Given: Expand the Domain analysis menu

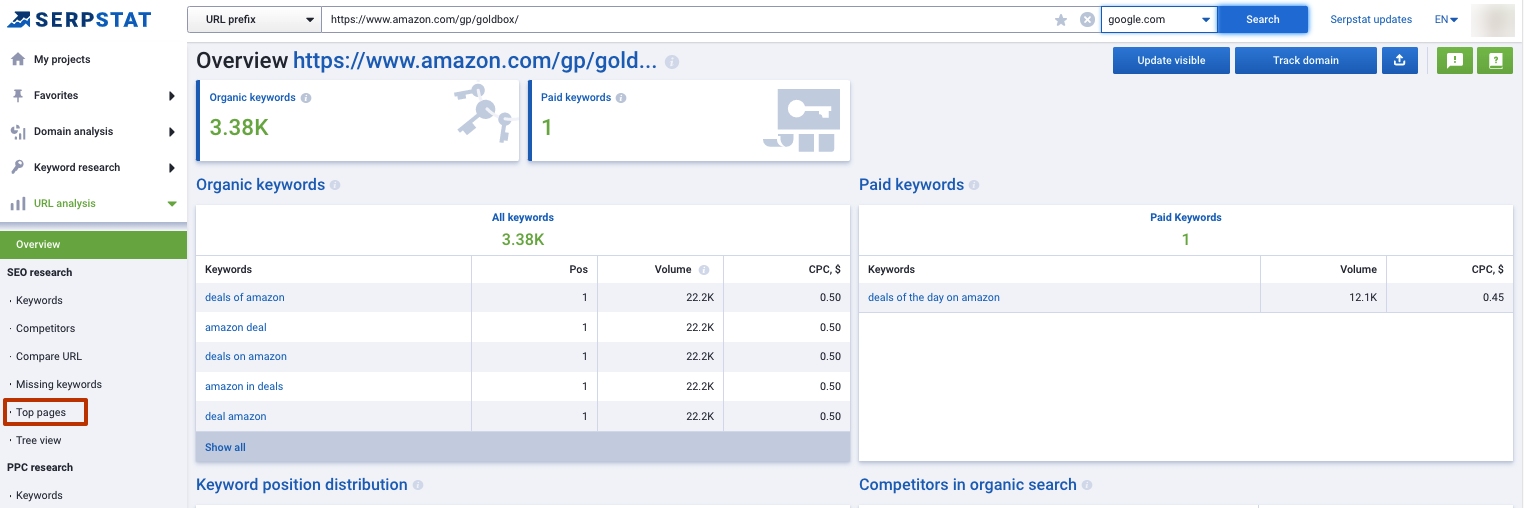Looking at the screenshot, I should click(93, 131).
